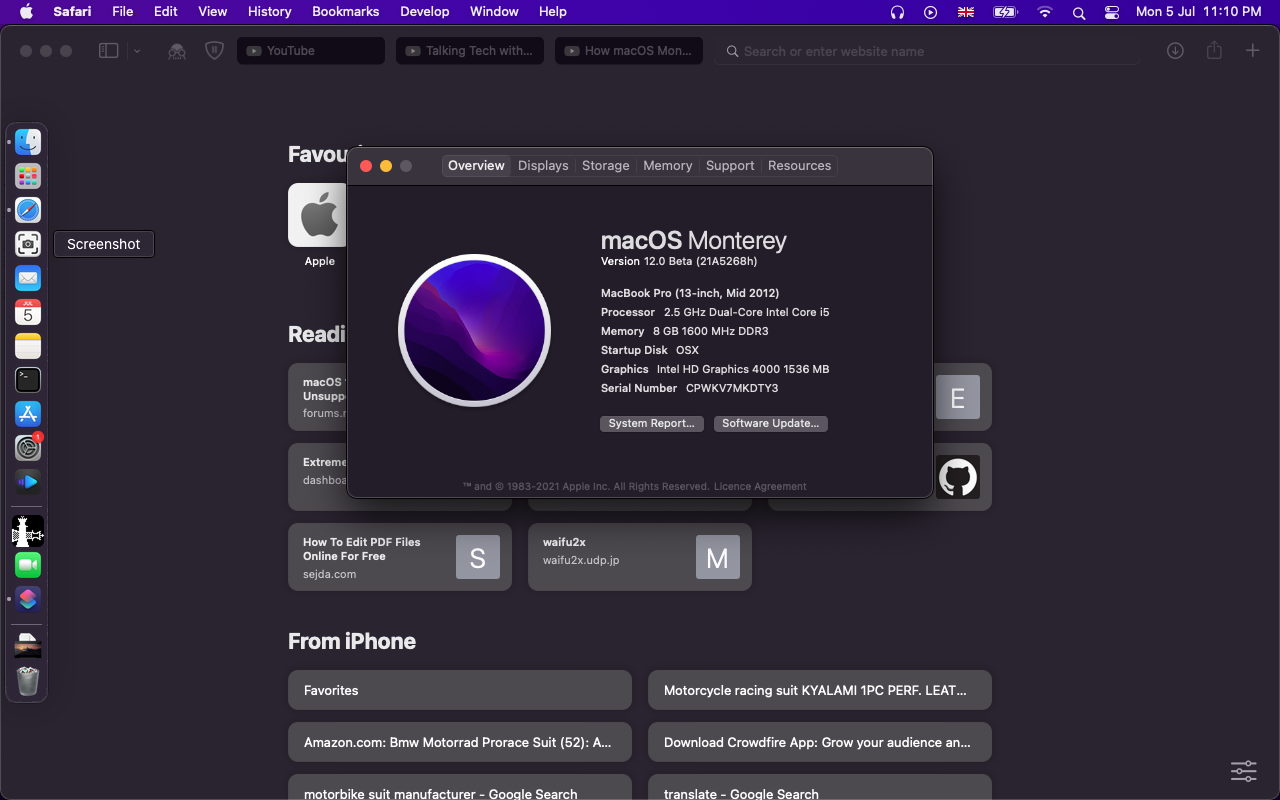Open Control Centre in menu bar
The height and width of the screenshot is (800, 1280).
click(1112, 12)
